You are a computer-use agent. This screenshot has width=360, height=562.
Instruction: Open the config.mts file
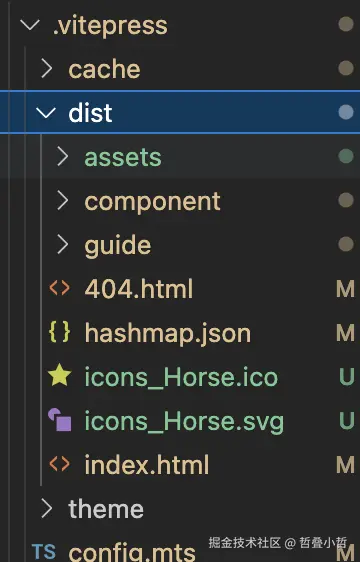click(132, 553)
